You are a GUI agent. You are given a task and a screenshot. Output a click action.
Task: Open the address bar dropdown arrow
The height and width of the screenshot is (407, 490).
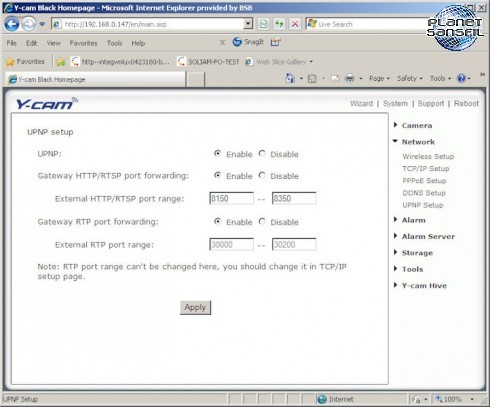click(x=248, y=24)
